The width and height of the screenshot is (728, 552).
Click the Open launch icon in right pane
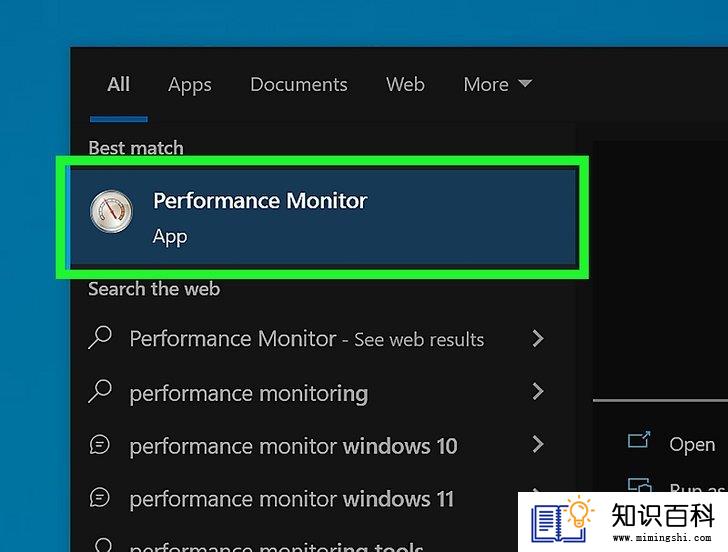coord(639,440)
